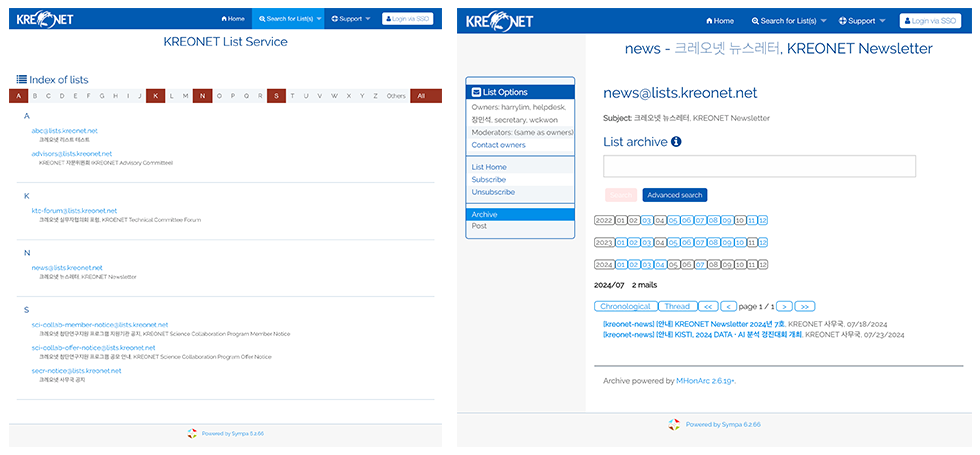The width and height of the screenshot is (980, 455).
Task: Select index letter A tab
Action: [19, 96]
